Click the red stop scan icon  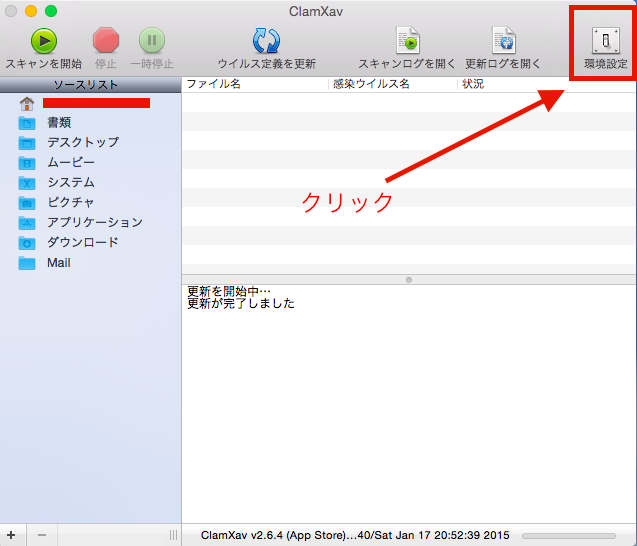[106, 40]
